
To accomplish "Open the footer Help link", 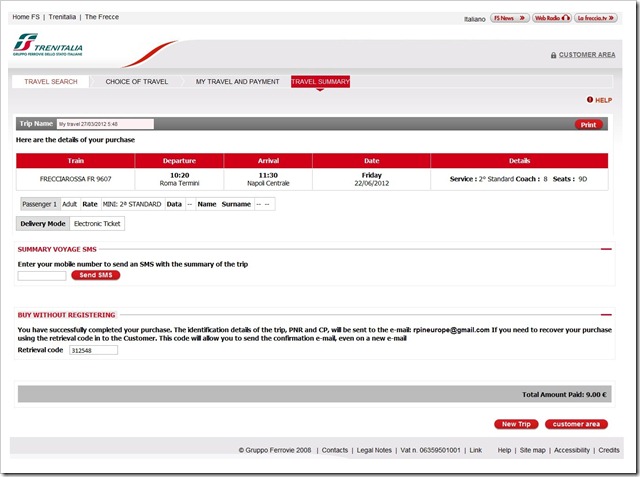I will pyautogui.click(x=504, y=450).
